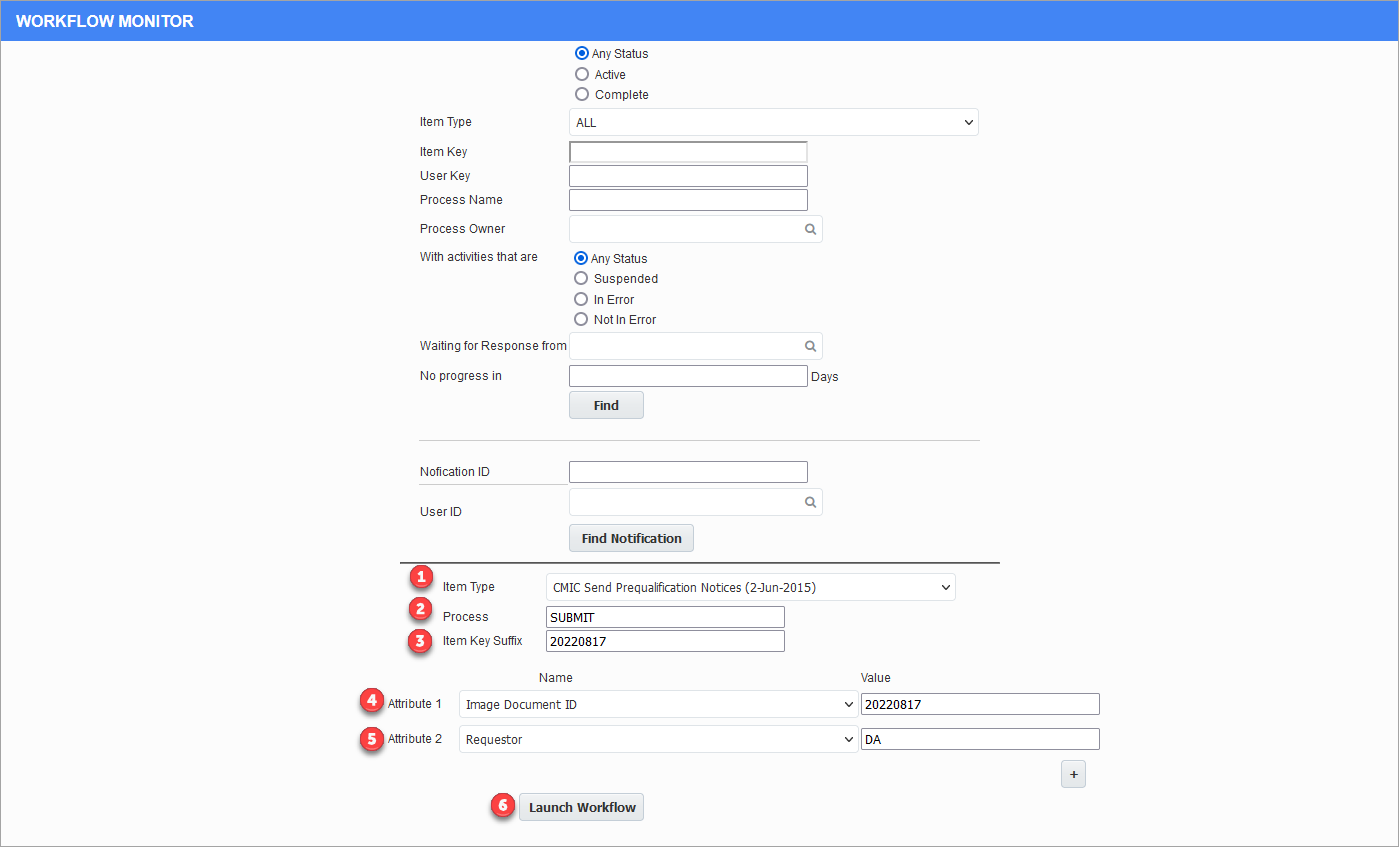
Task: Click the Launch Workflow button
Action: click(x=581, y=807)
